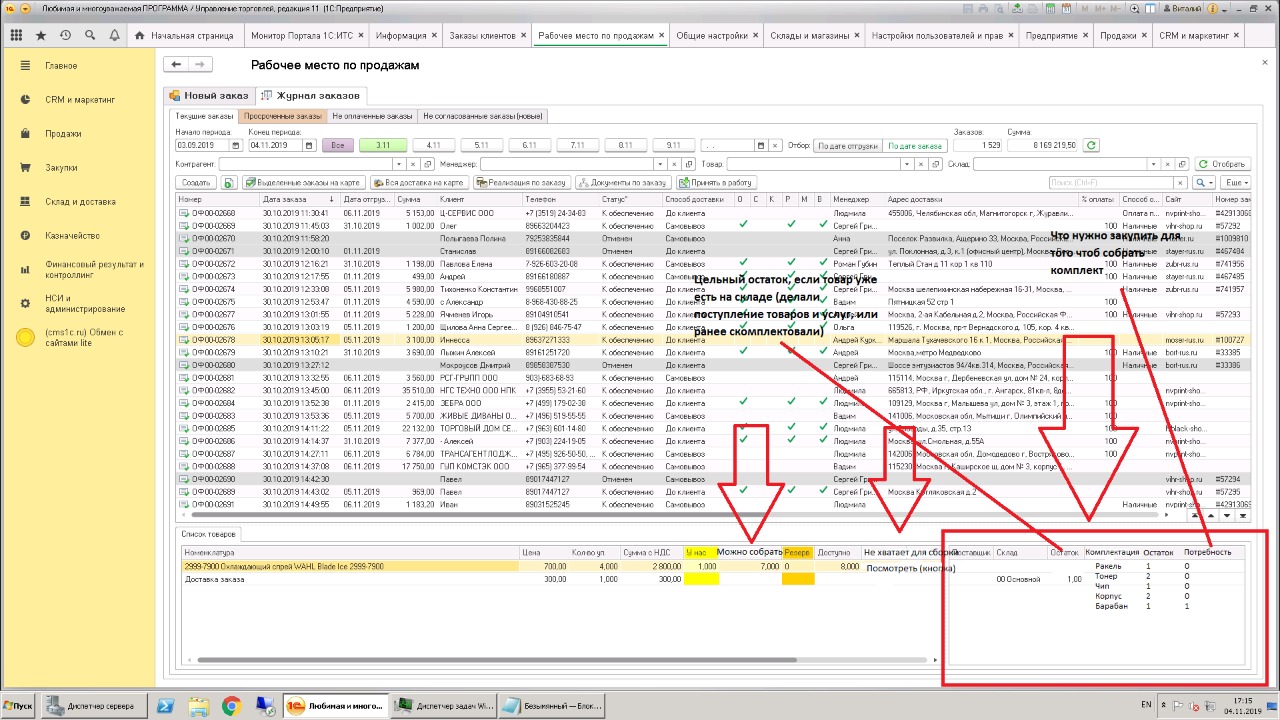
Task: Click 'Создать' button
Action: (x=196, y=183)
